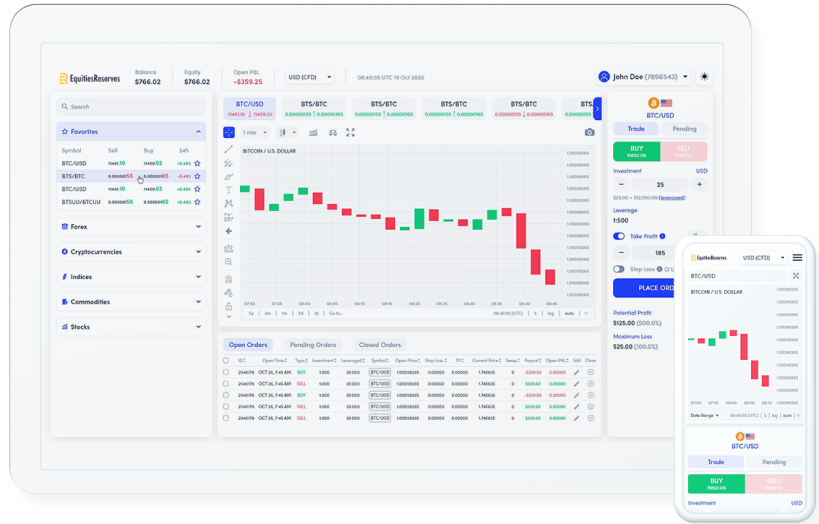Screen dimensions: 819x524
Task: Click the blue back arrow in chart sidebar
Action: pos(229,231)
